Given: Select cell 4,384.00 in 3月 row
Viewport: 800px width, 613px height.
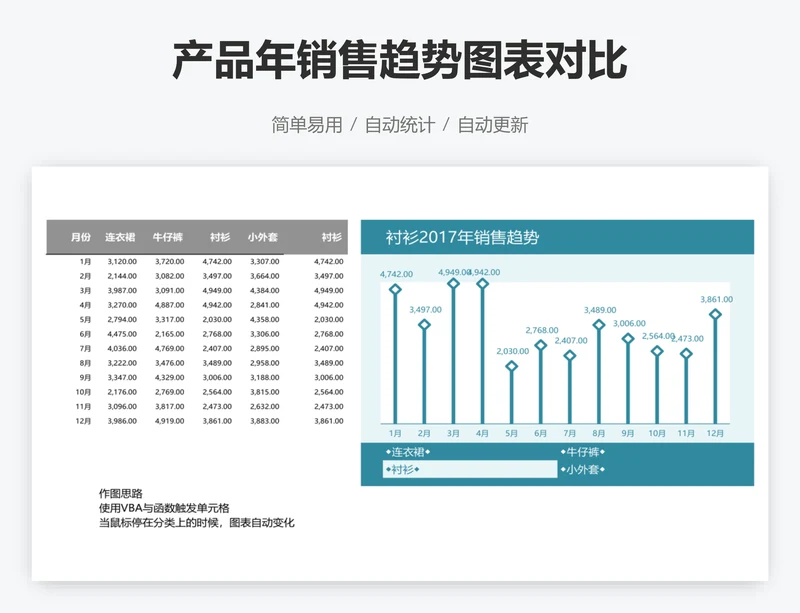Looking at the screenshot, I should coord(264,290).
